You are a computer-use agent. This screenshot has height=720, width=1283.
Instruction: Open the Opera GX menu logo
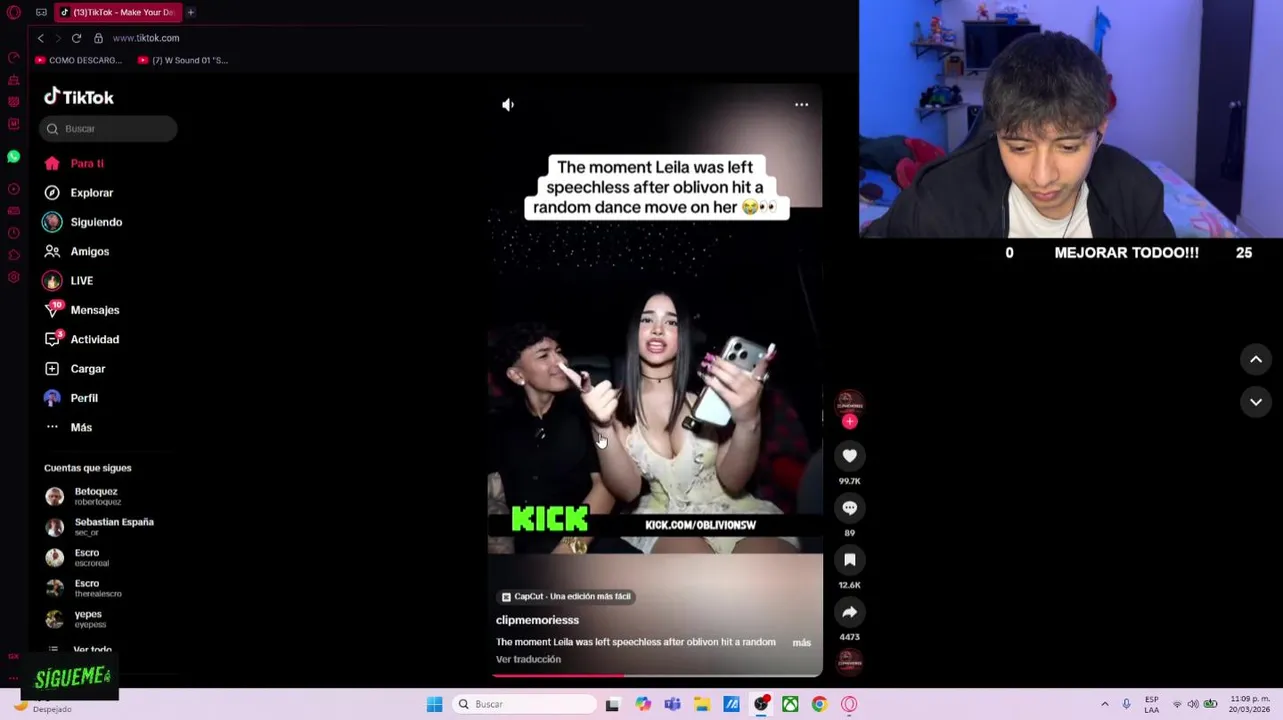14,12
